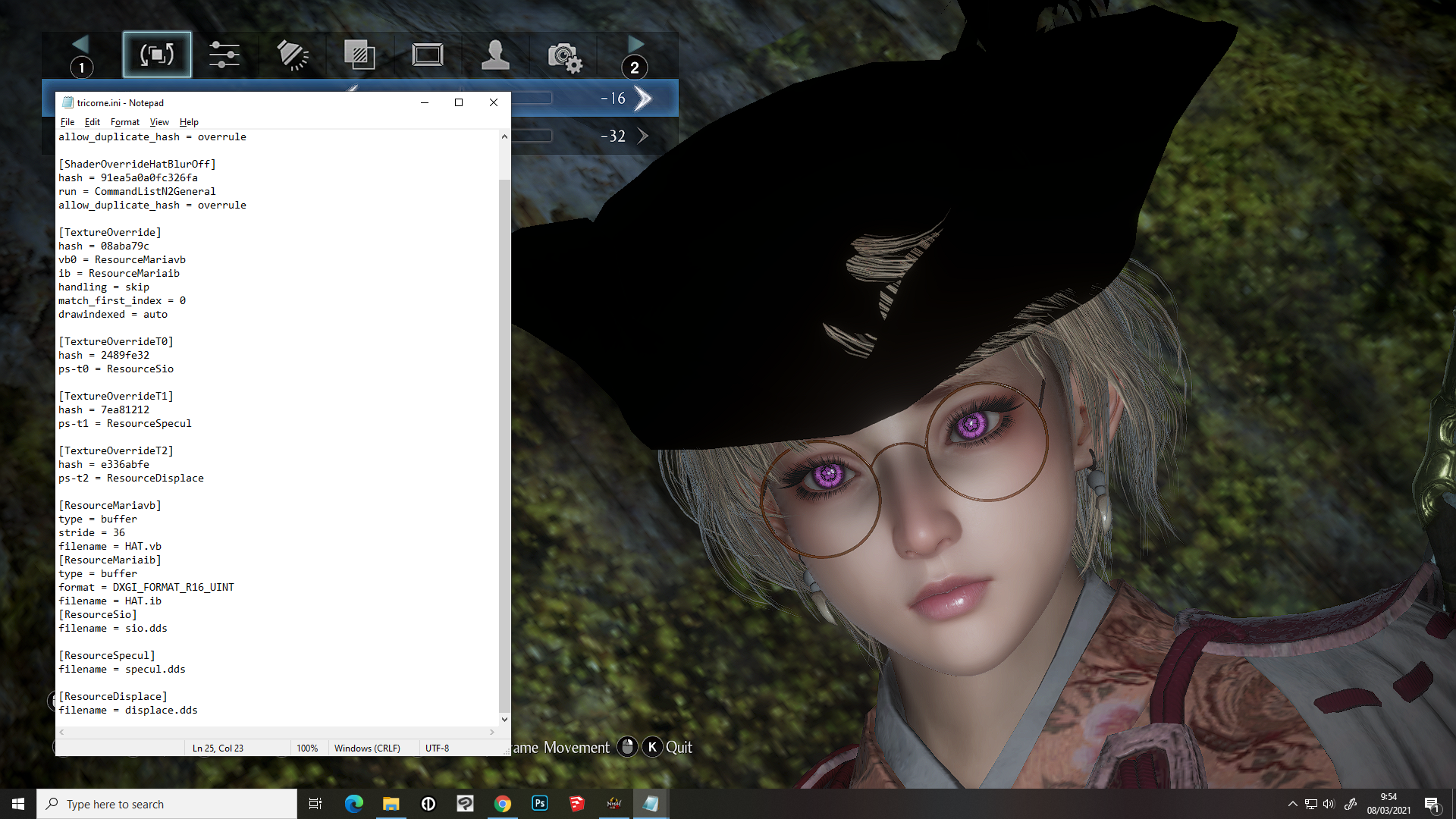
Task: Open the View menu in Notepad
Action: click(x=159, y=122)
